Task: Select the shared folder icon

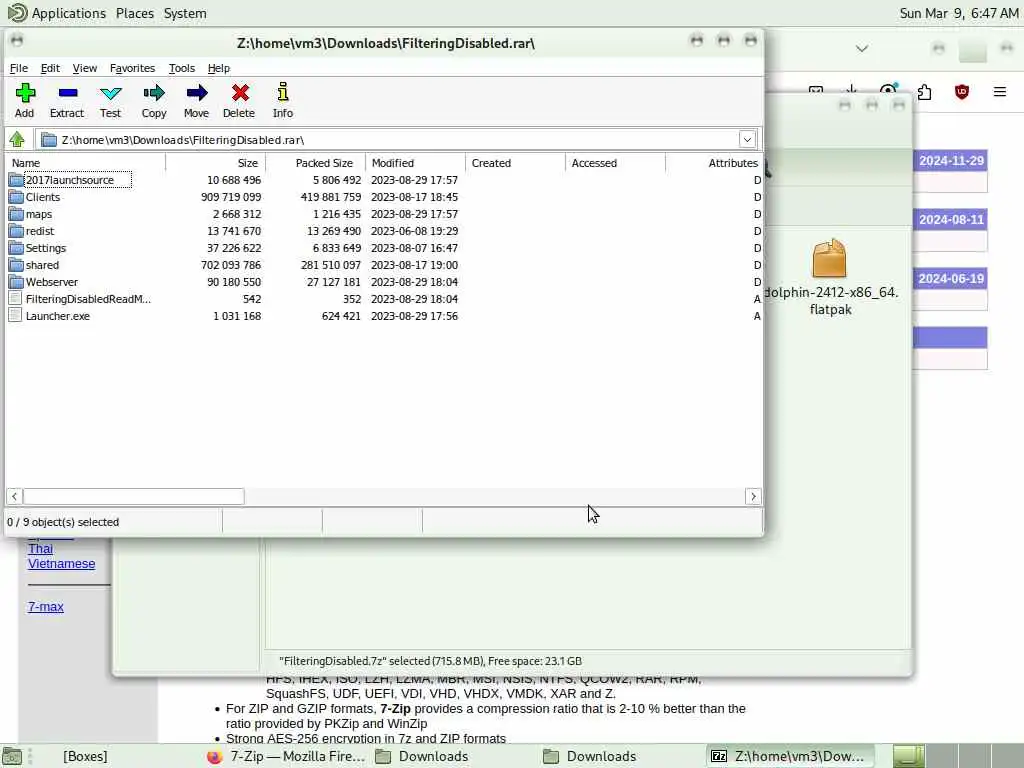Action: [x=16, y=264]
